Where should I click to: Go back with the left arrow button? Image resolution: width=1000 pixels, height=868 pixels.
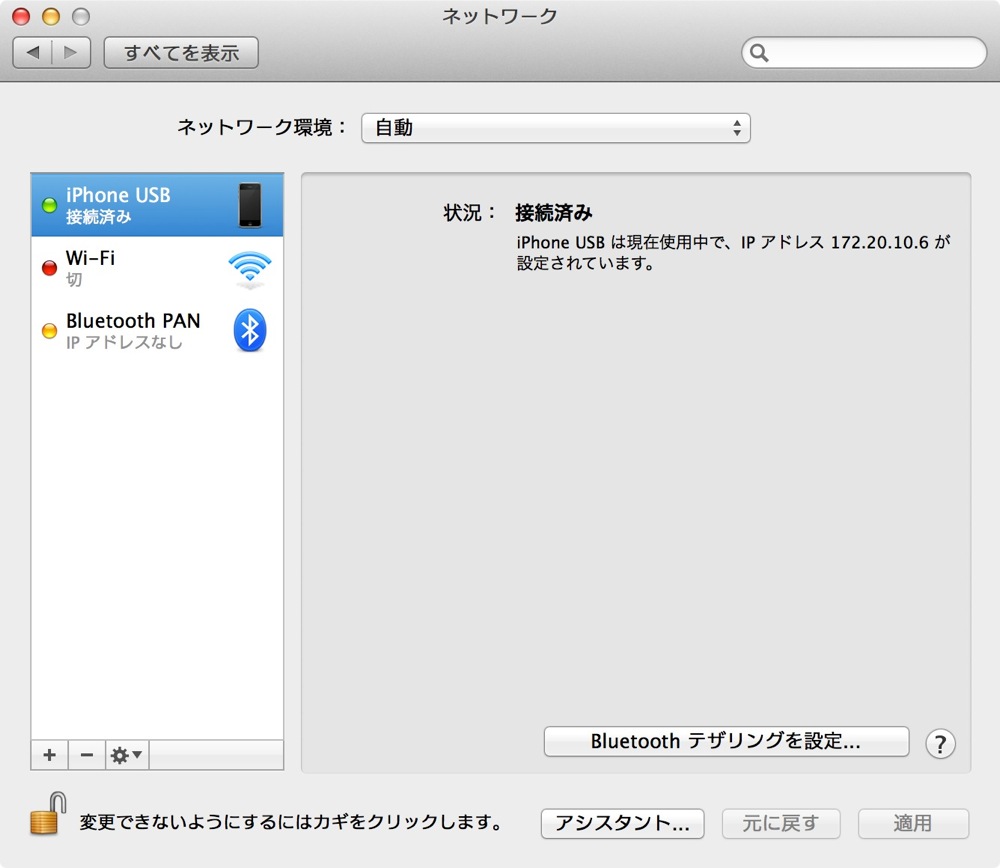(33, 52)
